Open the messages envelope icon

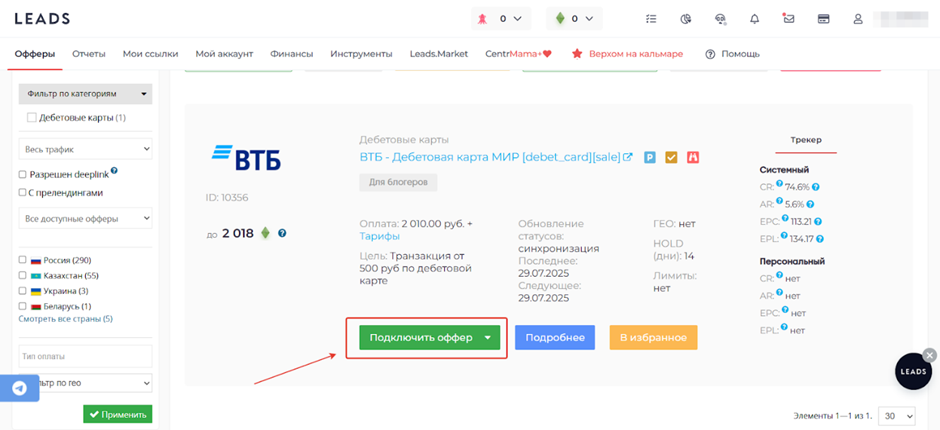pyautogui.click(x=789, y=19)
